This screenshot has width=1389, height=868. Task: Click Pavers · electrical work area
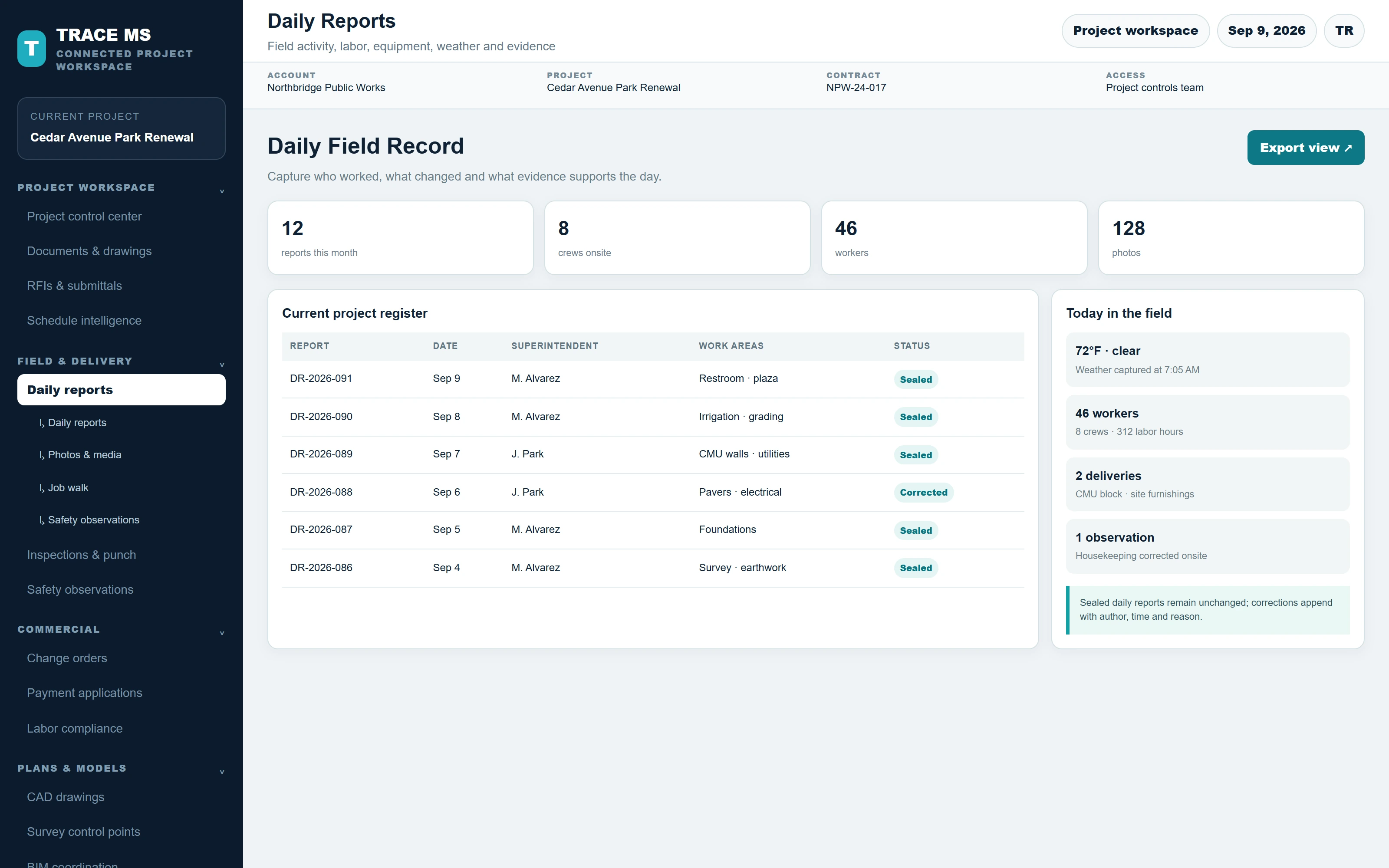(x=740, y=492)
